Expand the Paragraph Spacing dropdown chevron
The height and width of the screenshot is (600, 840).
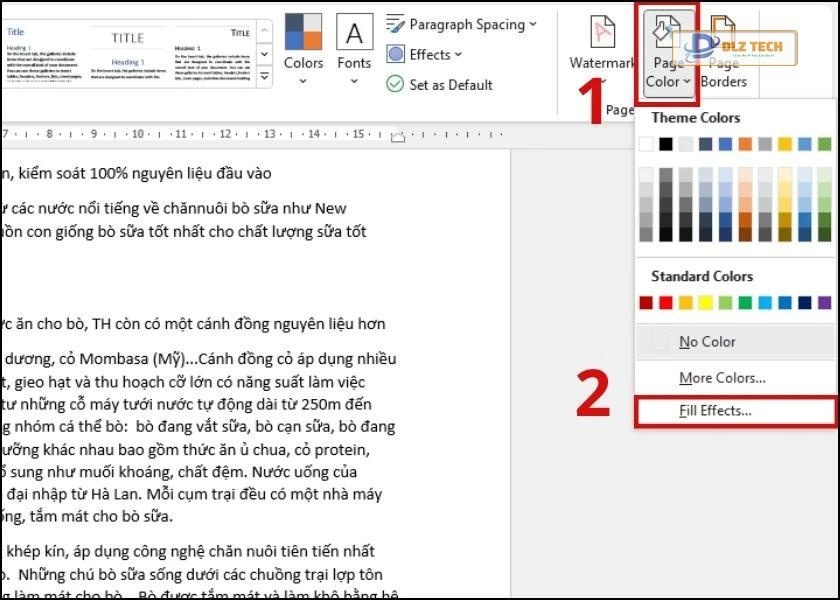pyautogui.click(x=533, y=24)
